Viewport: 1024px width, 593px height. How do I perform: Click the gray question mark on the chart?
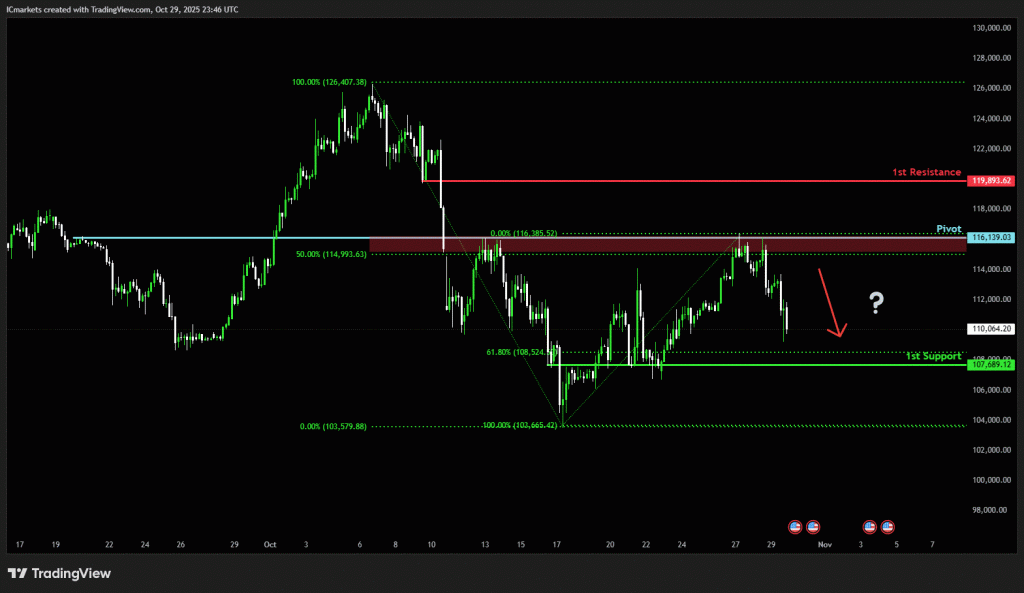pyautogui.click(x=876, y=301)
